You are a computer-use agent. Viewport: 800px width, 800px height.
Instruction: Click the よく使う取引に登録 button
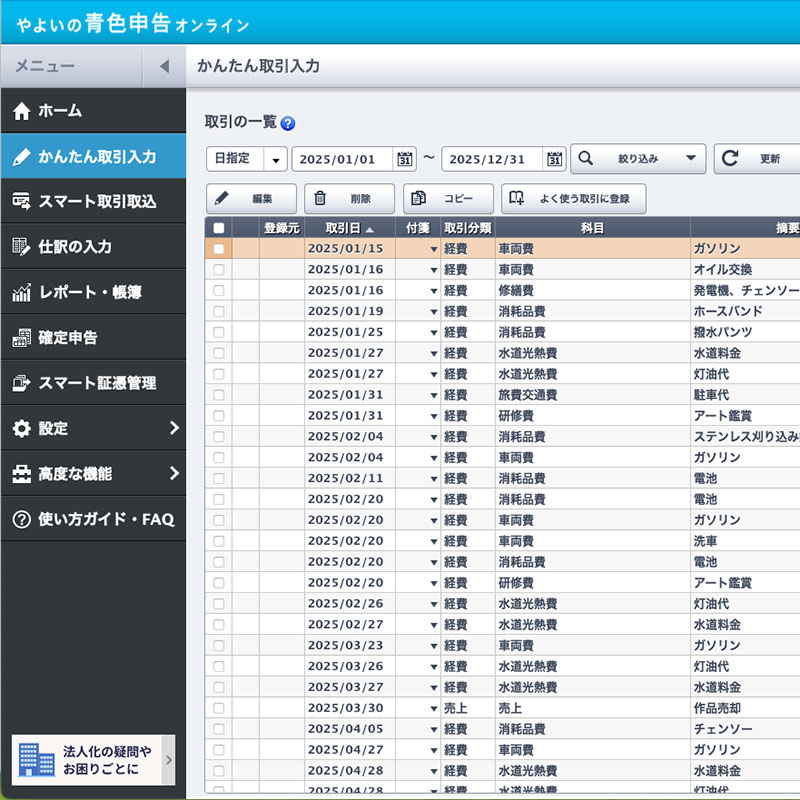coord(573,198)
